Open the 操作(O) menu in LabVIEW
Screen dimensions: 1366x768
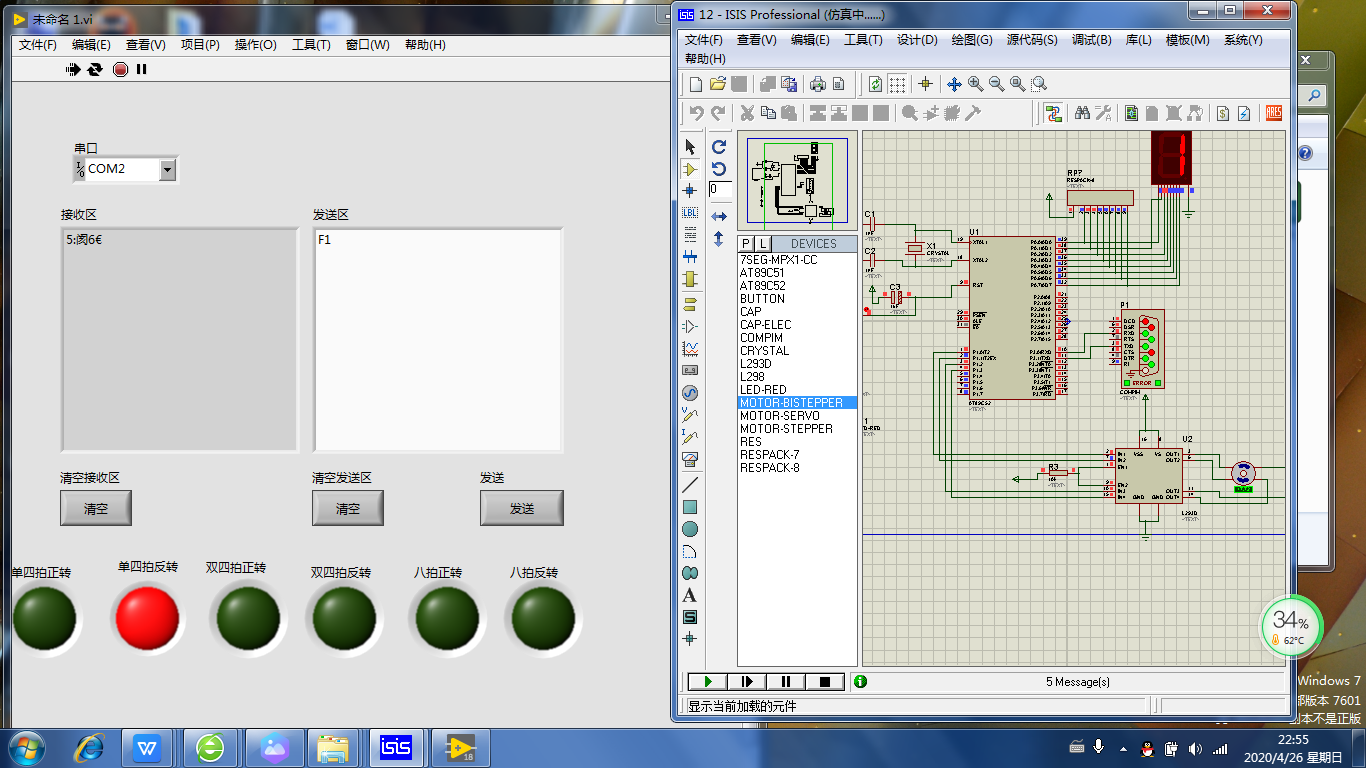tap(256, 45)
